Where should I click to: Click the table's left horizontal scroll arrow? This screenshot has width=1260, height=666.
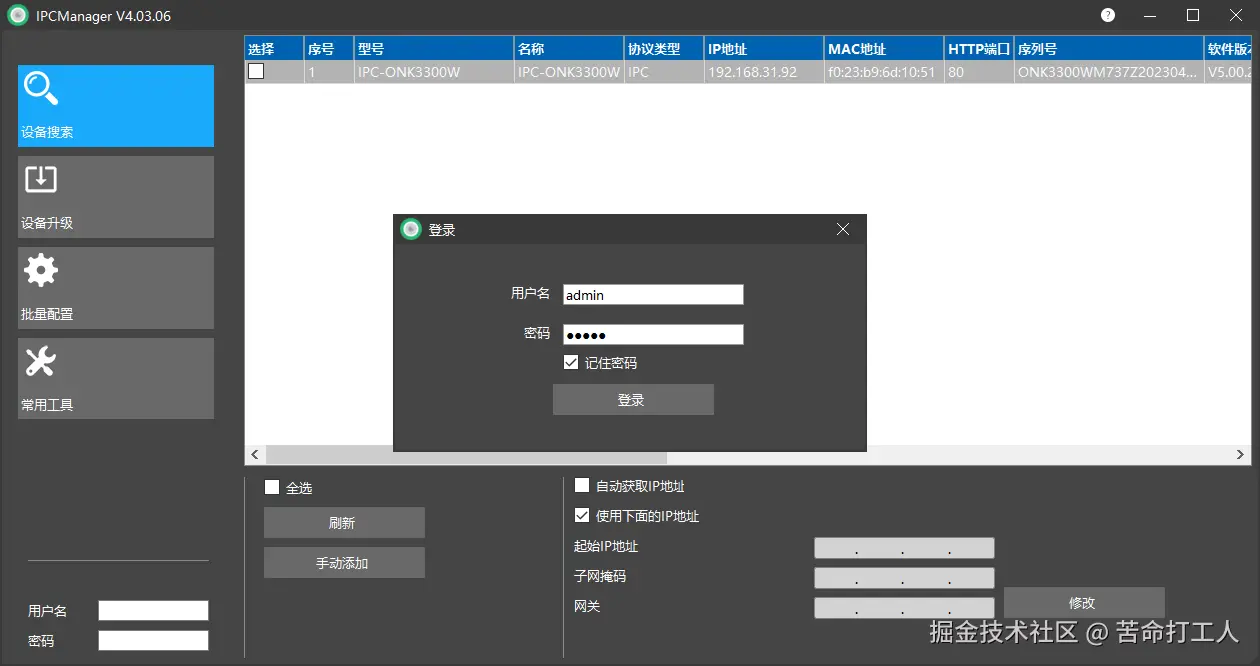255,455
